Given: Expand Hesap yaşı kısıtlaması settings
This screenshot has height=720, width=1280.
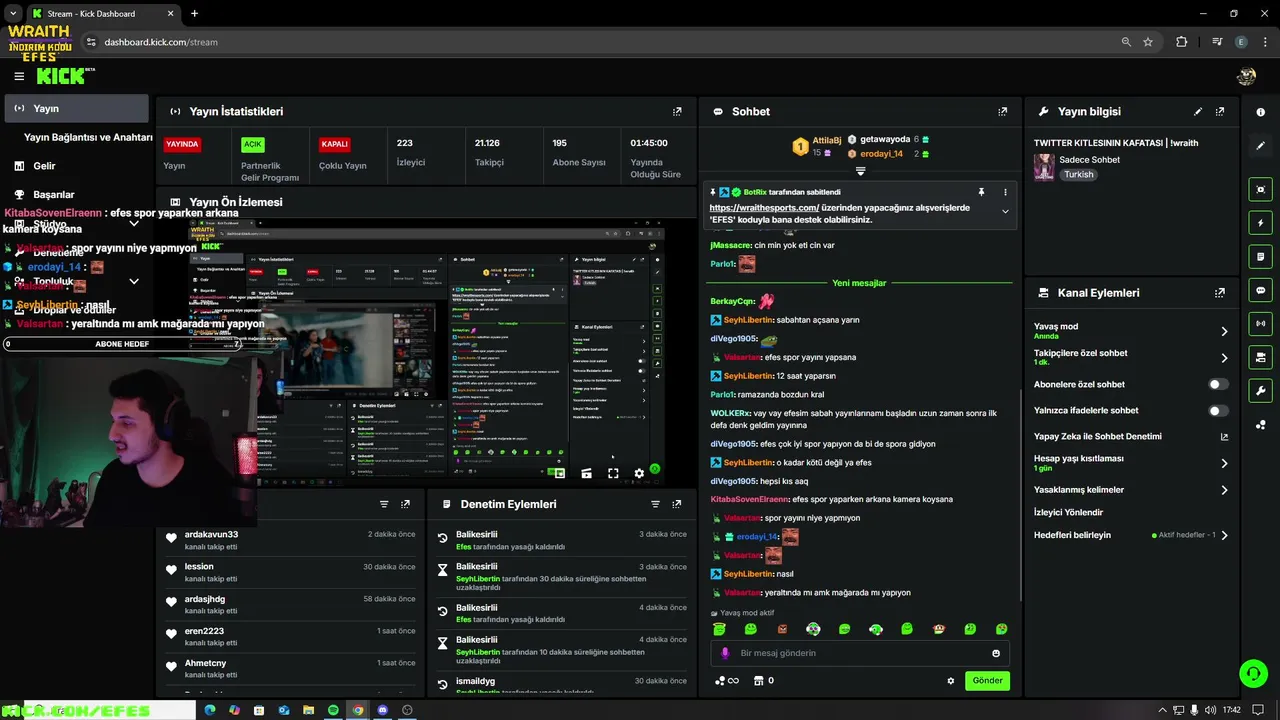Looking at the screenshot, I should click(1224, 463).
